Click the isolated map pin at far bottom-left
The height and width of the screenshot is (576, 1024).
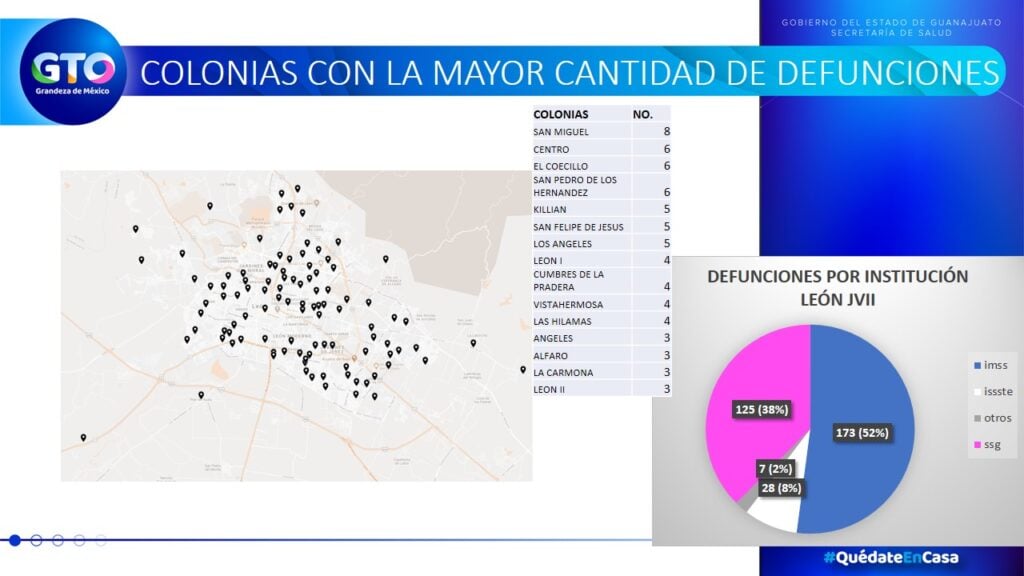(x=83, y=437)
